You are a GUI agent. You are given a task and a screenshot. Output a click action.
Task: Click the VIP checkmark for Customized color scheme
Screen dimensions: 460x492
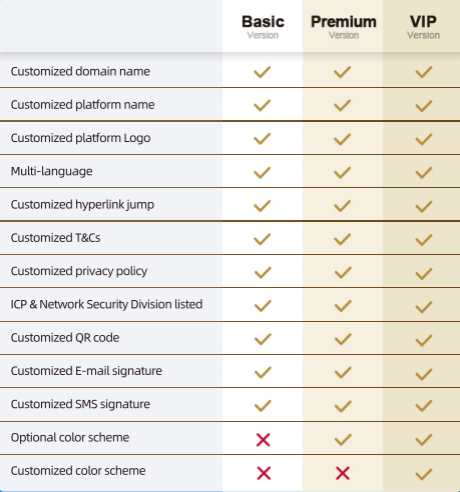click(x=424, y=474)
